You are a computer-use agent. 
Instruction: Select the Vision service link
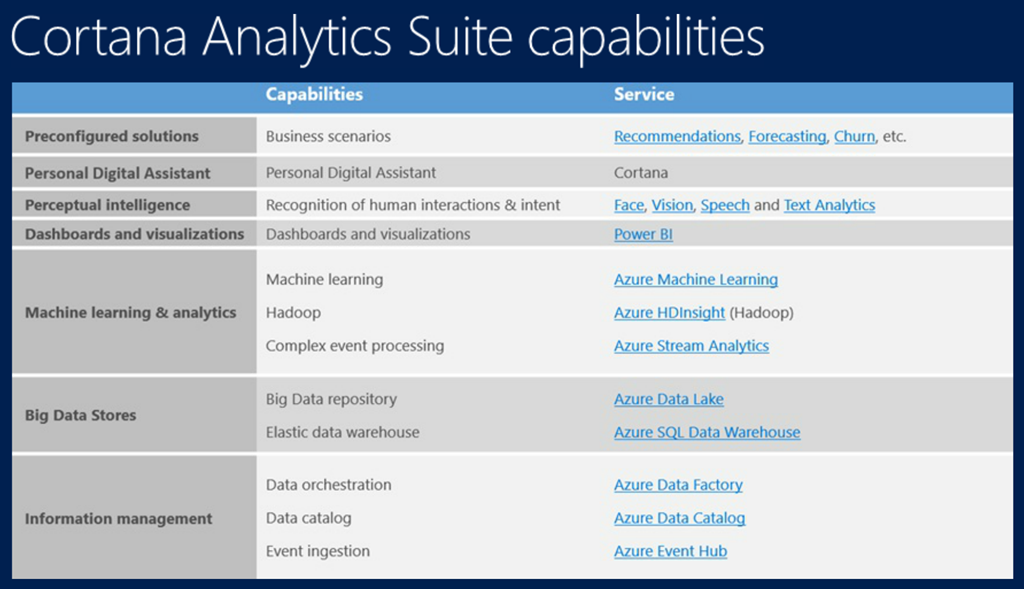click(672, 205)
